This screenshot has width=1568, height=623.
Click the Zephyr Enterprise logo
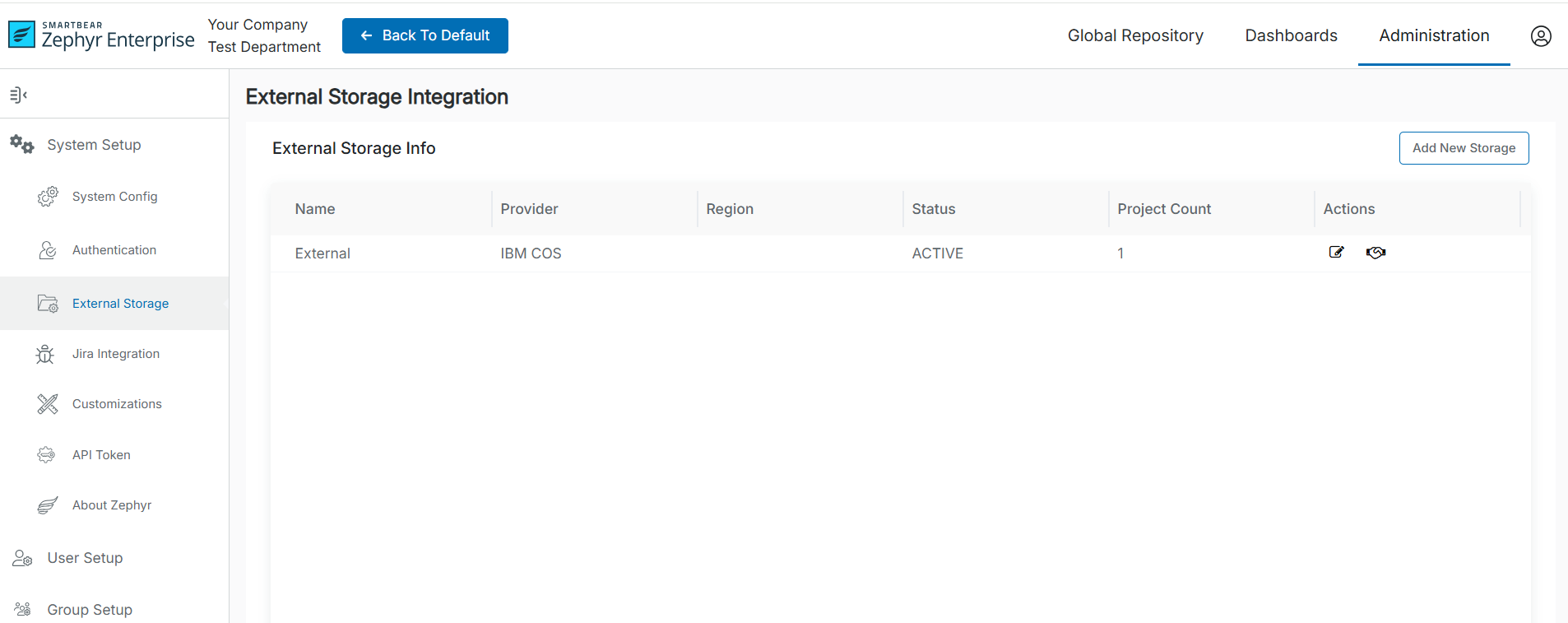pos(101,36)
